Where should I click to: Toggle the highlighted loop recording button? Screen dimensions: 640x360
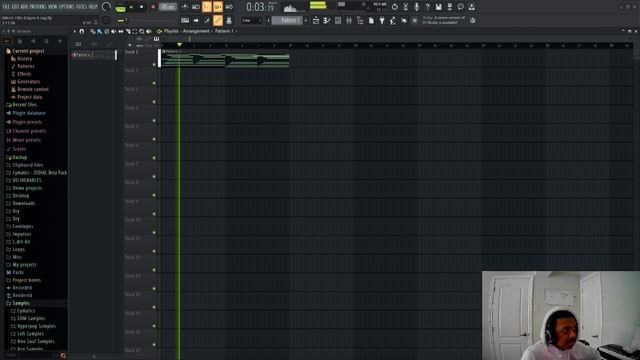click(229, 7)
